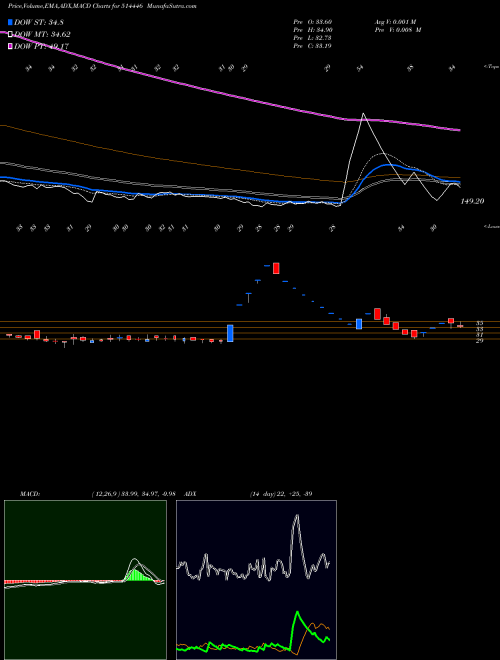Select the DOW PT legend label
Image resolution: width=500 pixels, height=660 pixels.
click(x=41, y=47)
